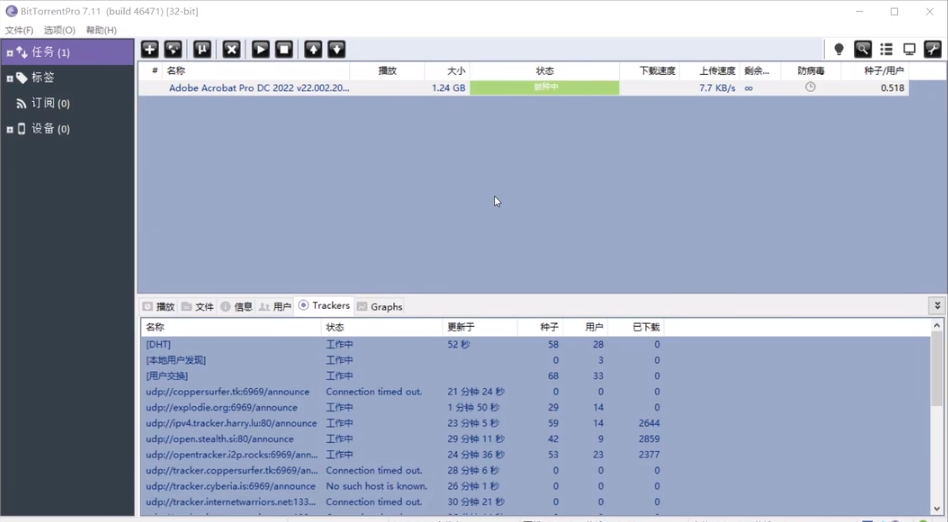Select udp://open.stealth.si:80/announce tracker
The width and height of the screenshot is (948, 522).
(535, 439)
